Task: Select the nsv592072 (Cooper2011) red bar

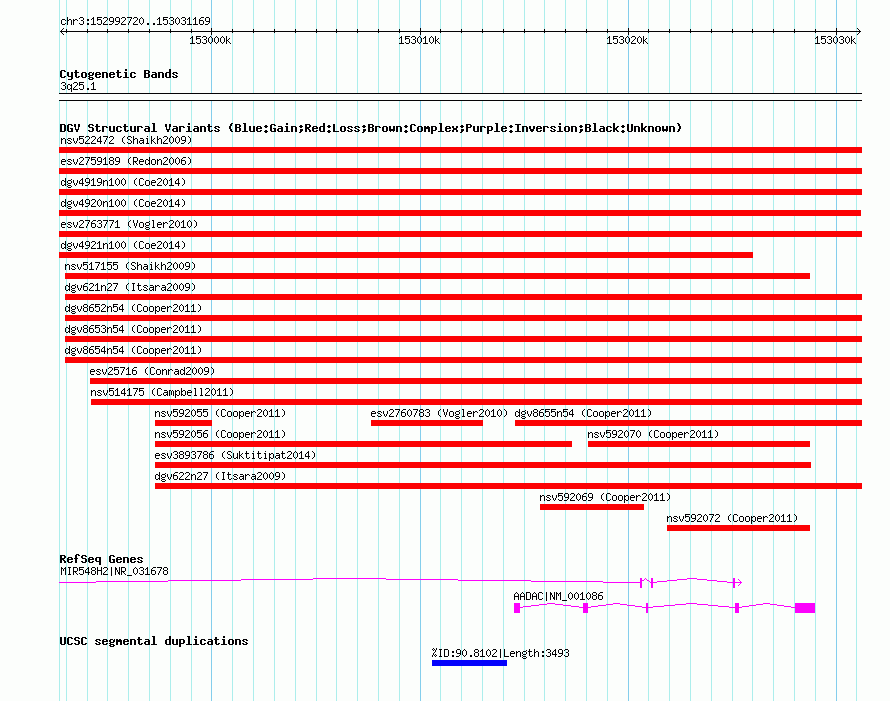Action: click(738, 528)
